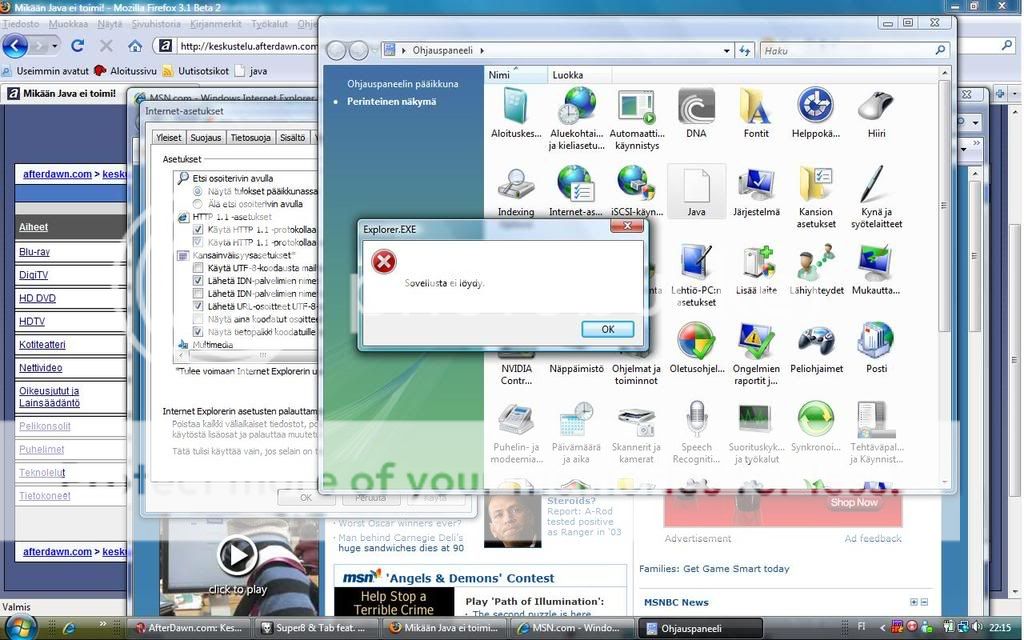Viewport: 1024px width, 640px height.
Task: Open the Oletusohjelmat default programs icon
Action: click(696, 348)
